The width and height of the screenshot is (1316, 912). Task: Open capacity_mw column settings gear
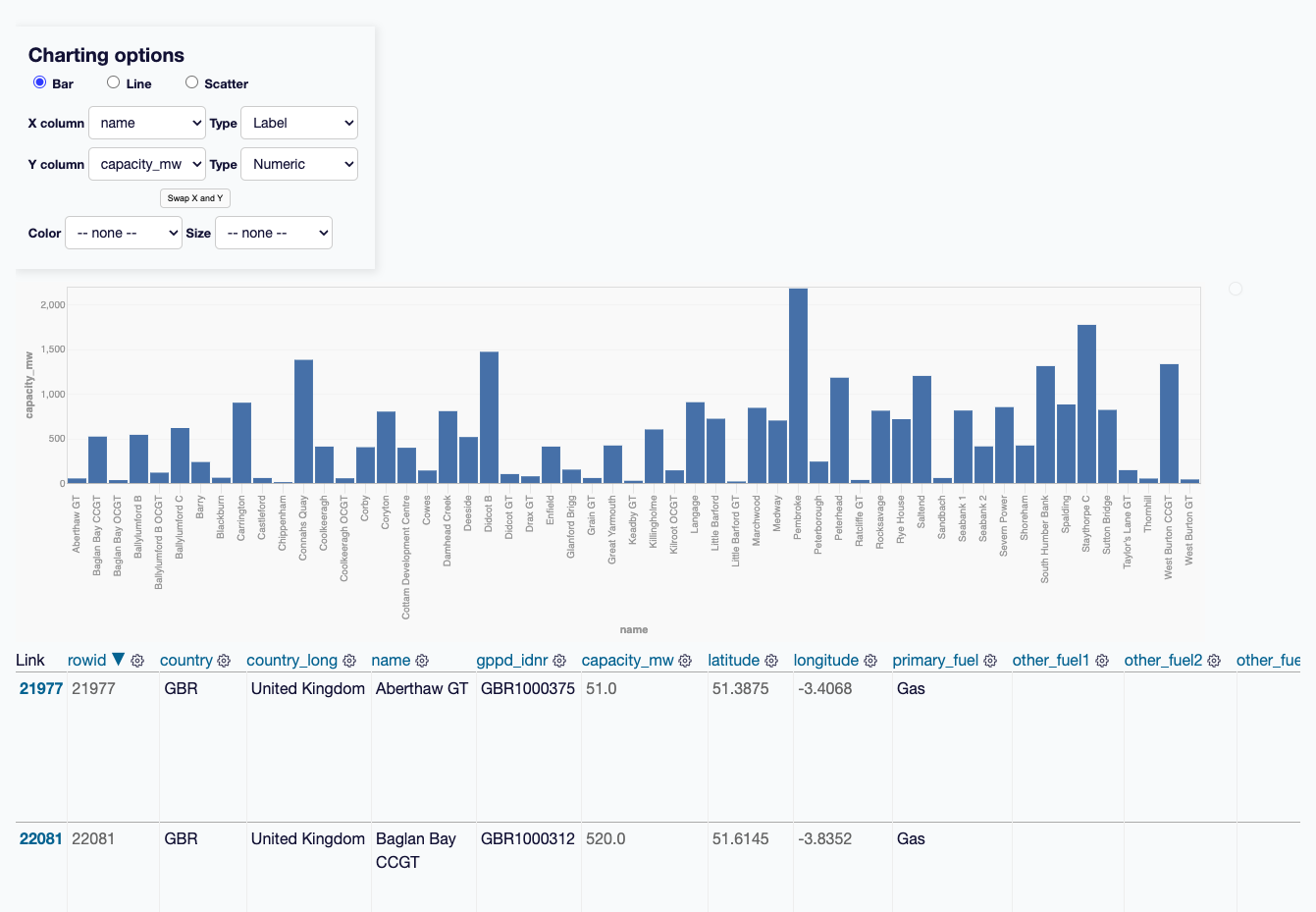click(x=685, y=661)
